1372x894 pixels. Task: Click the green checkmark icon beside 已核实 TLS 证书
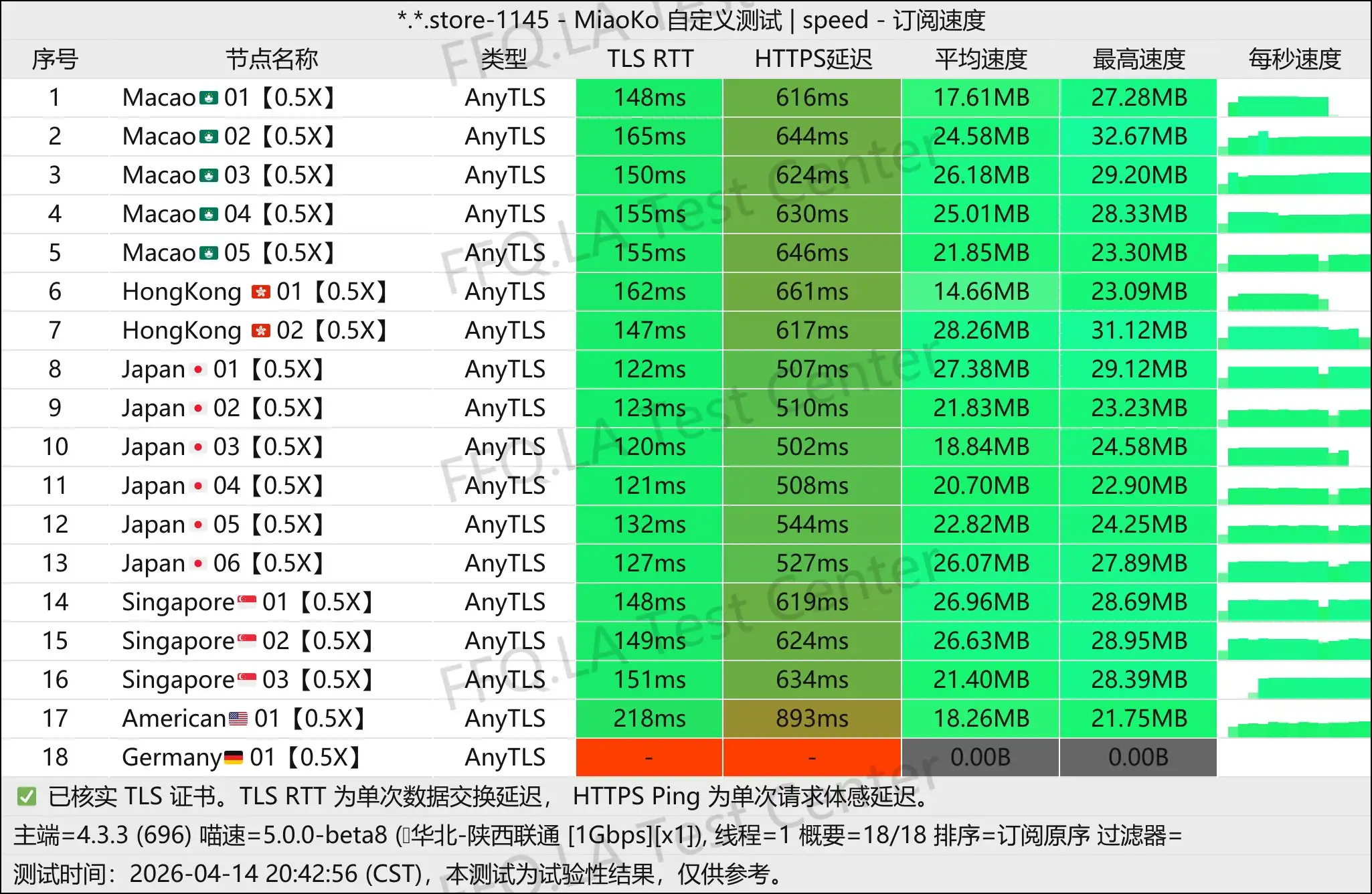tap(27, 796)
